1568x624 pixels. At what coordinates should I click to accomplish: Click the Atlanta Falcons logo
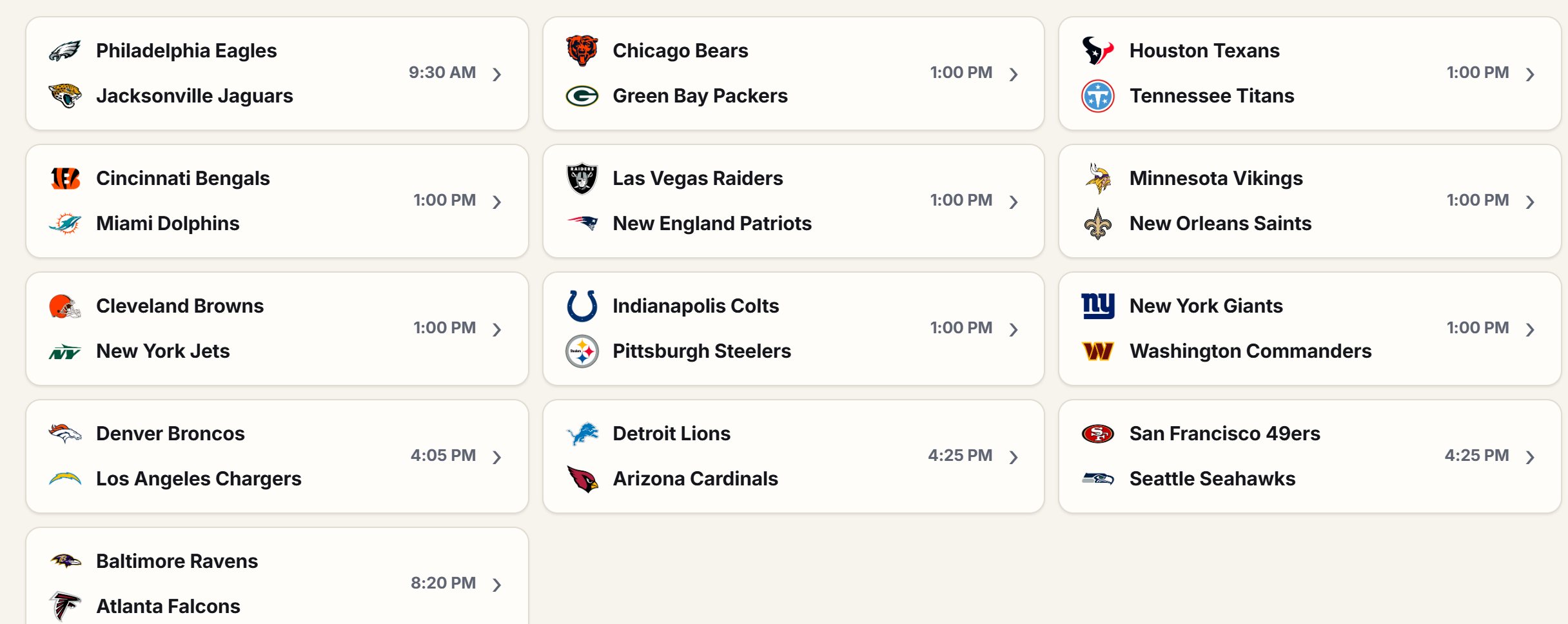pos(65,606)
